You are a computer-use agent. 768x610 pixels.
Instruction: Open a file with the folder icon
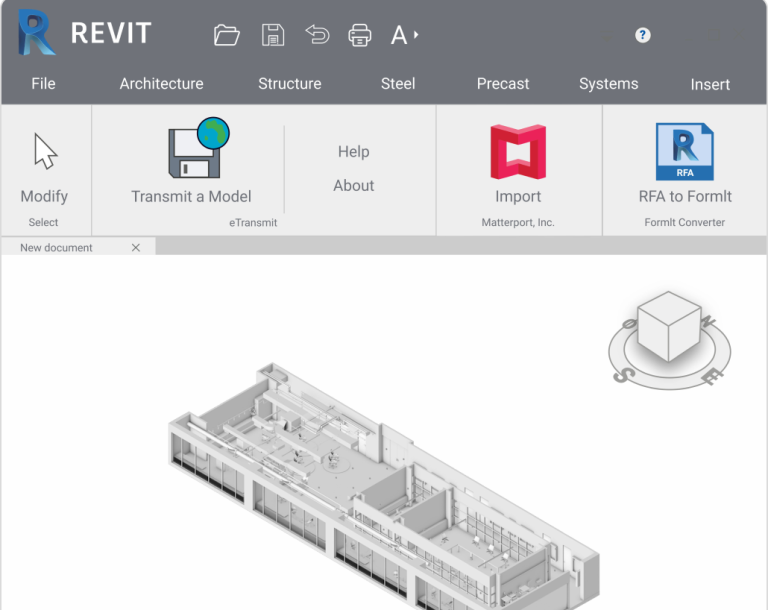pyautogui.click(x=227, y=35)
